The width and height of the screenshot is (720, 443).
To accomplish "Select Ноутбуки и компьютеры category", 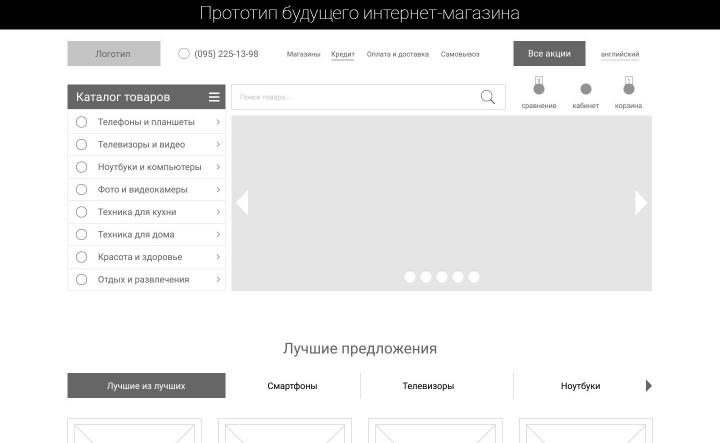I will [146, 167].
